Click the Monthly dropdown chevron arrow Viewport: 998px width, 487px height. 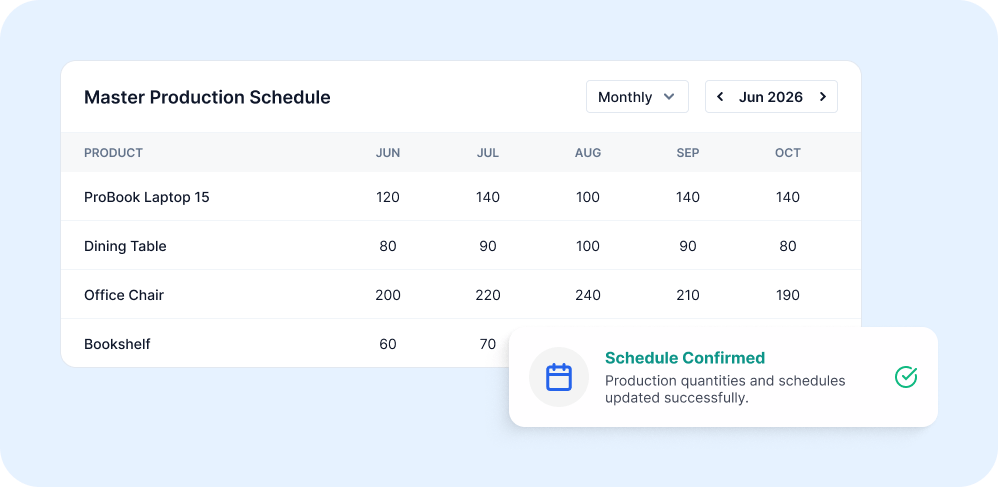coord(668,97)
